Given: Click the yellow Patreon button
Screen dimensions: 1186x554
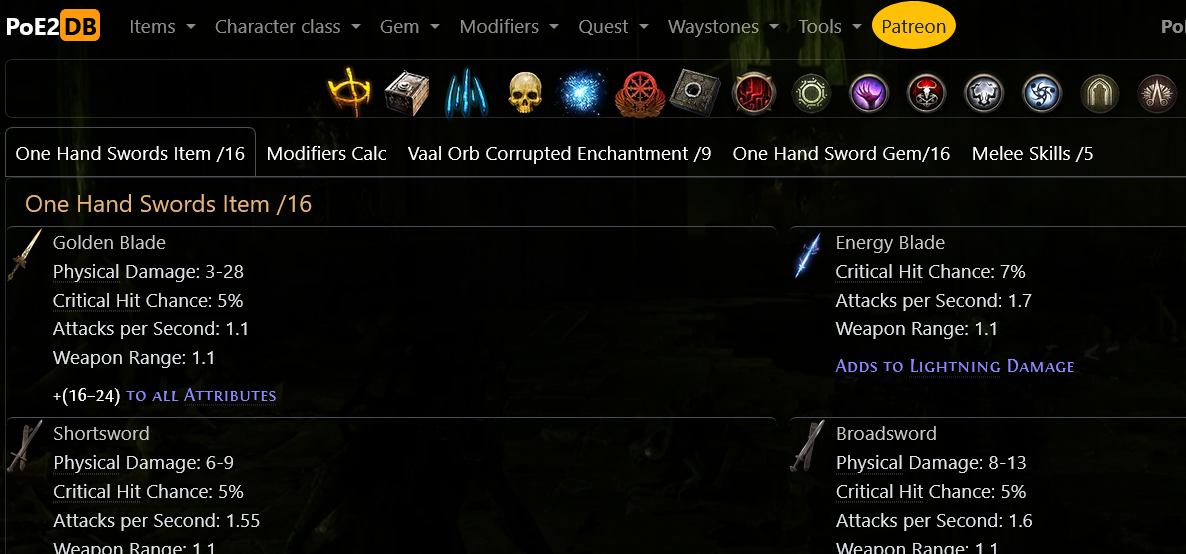Looking at the screenshot, I should 914,26.
